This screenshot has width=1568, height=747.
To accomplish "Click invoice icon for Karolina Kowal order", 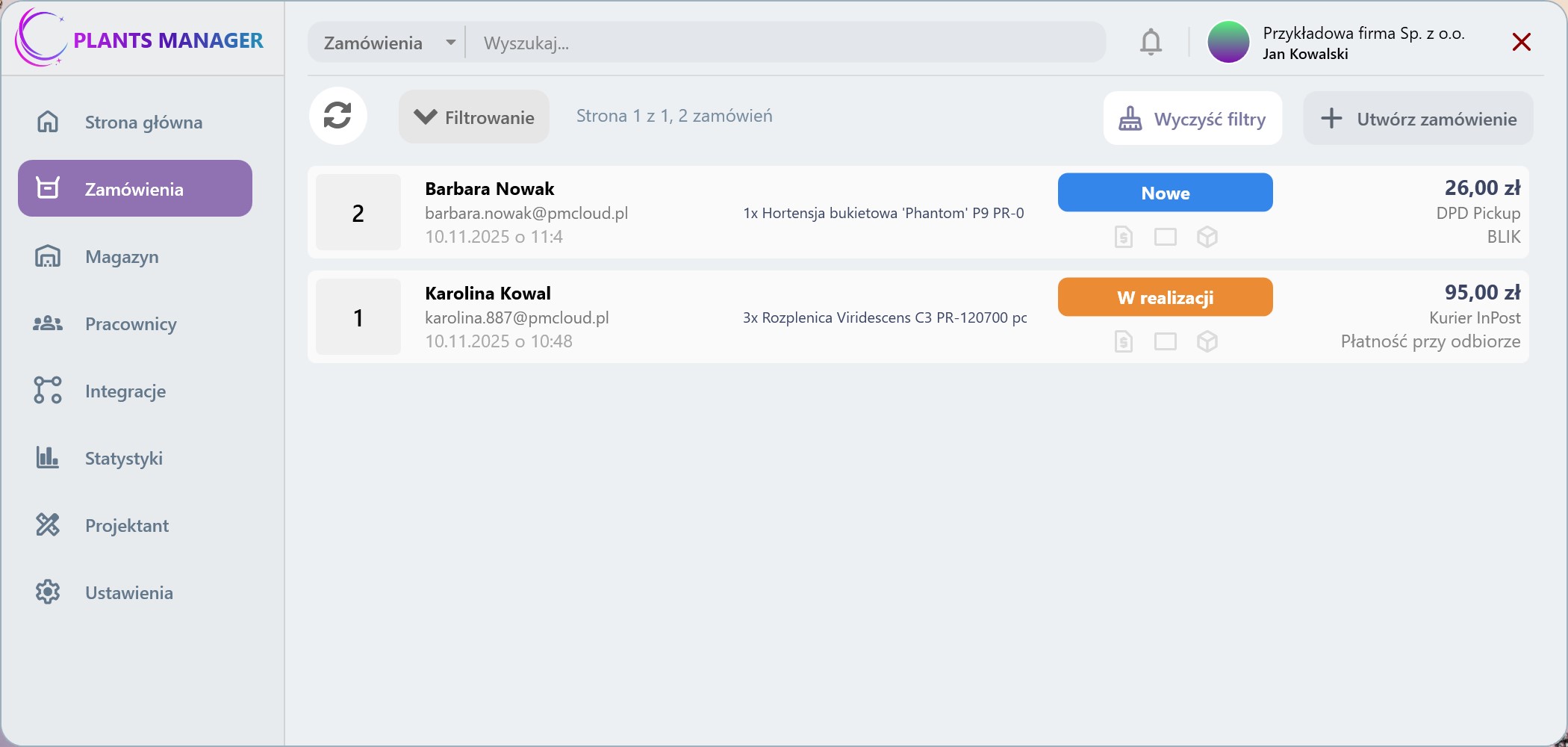I will (x=1123, y=341).
